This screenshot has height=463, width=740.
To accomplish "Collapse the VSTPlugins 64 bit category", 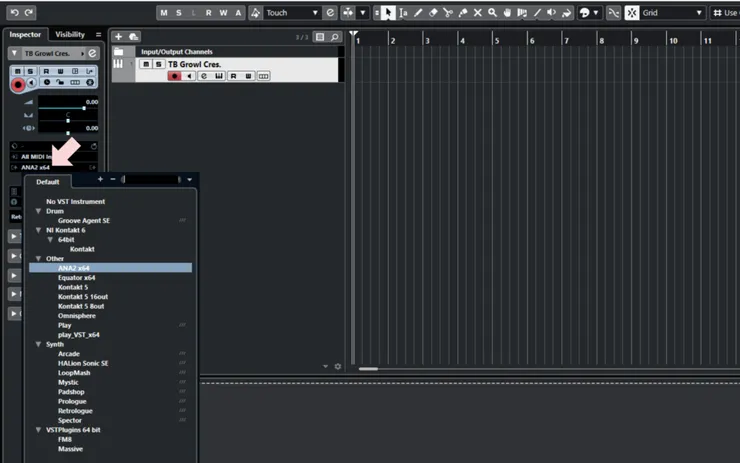I will tap(39, 429).
